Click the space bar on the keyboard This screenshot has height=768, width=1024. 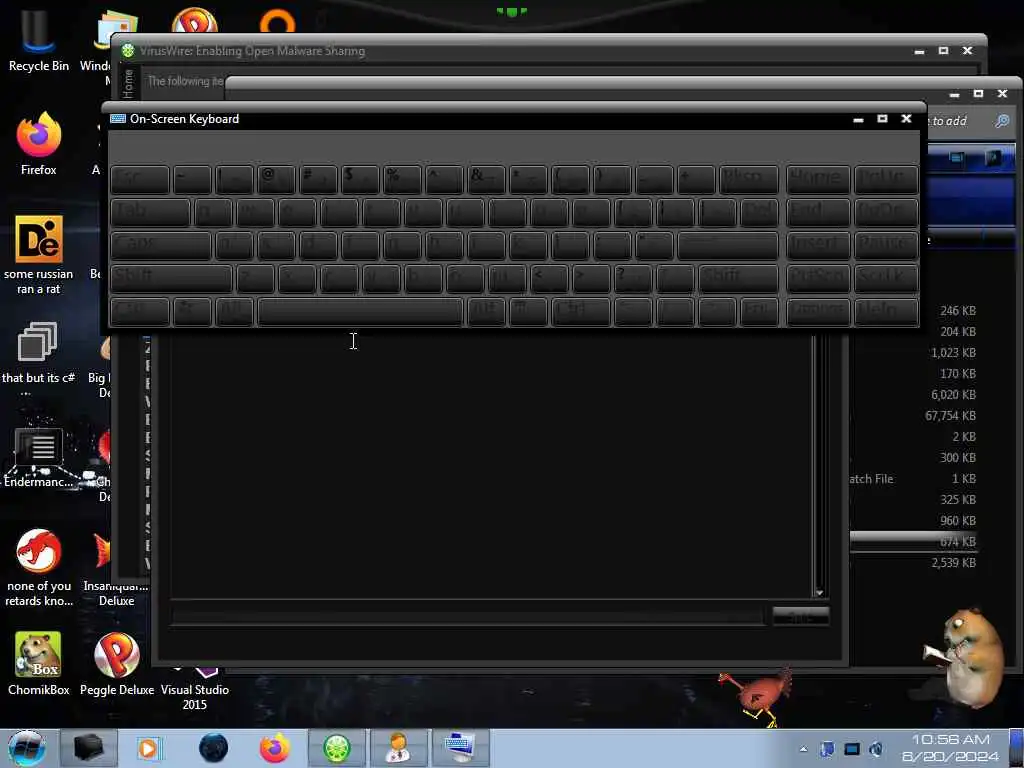[360, 312]
